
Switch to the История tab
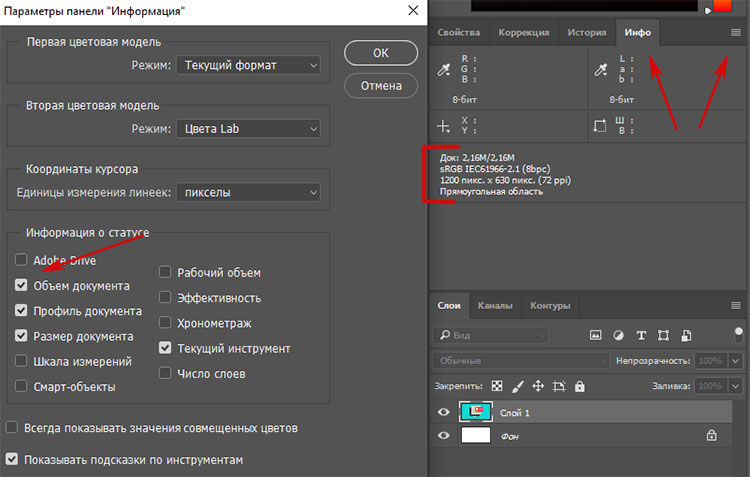587,33
